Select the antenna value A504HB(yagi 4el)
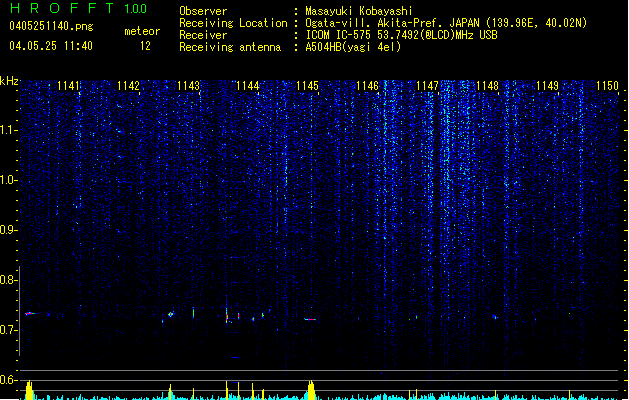Screen dimensions: 629x400 353,47
